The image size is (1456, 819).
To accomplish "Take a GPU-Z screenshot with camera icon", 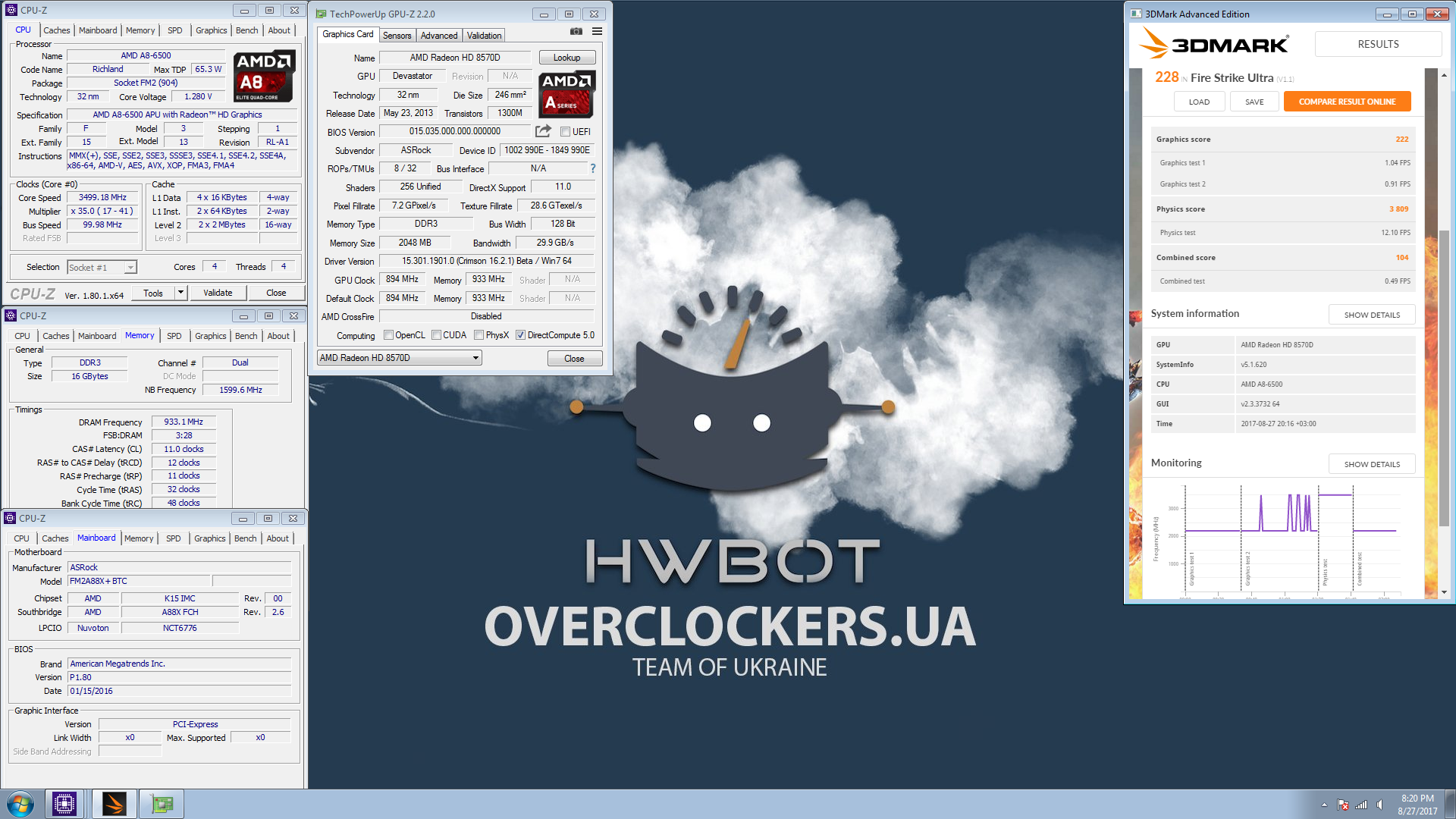I will 576,32.
